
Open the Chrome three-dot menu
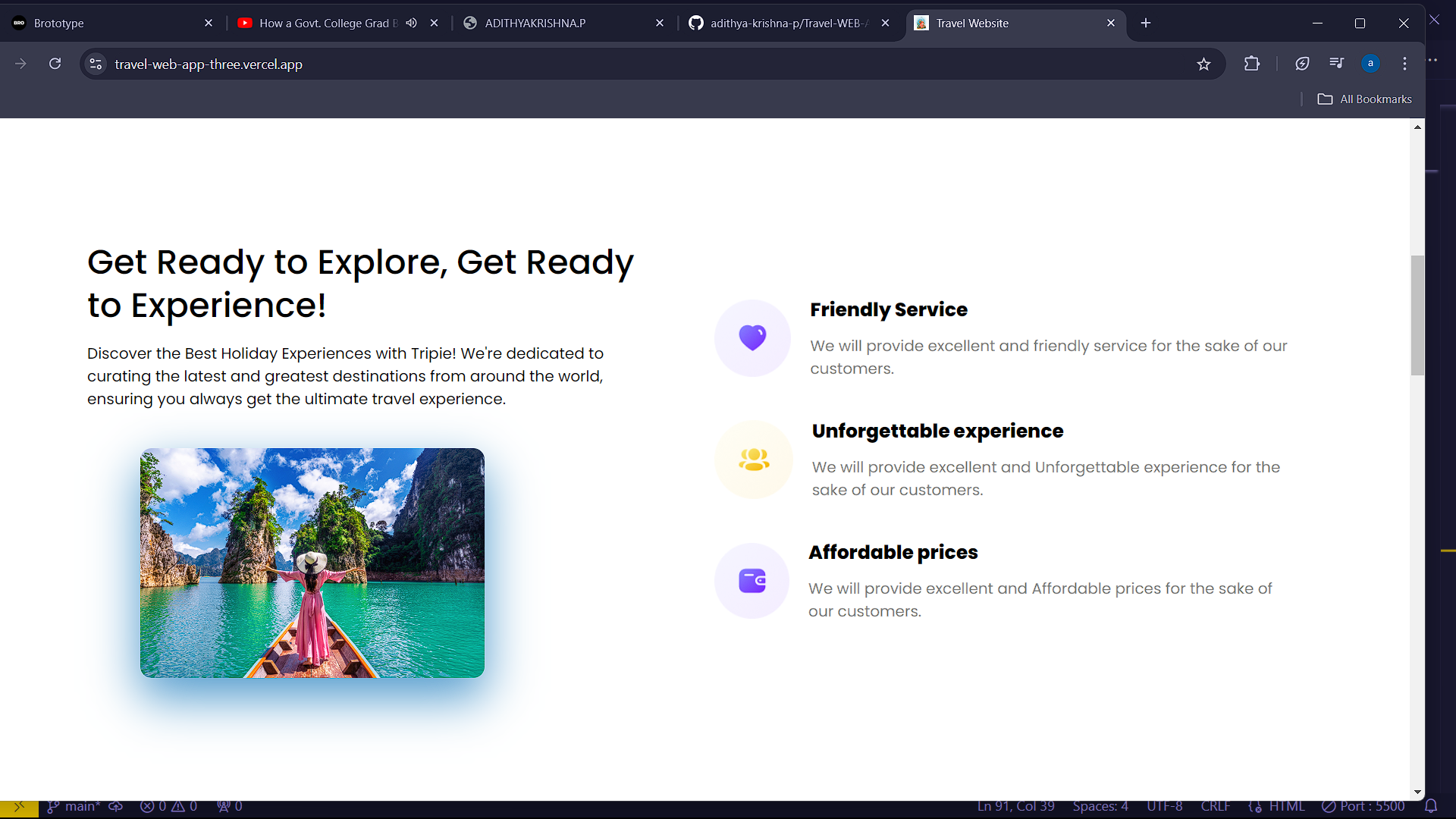(1404, 64)
